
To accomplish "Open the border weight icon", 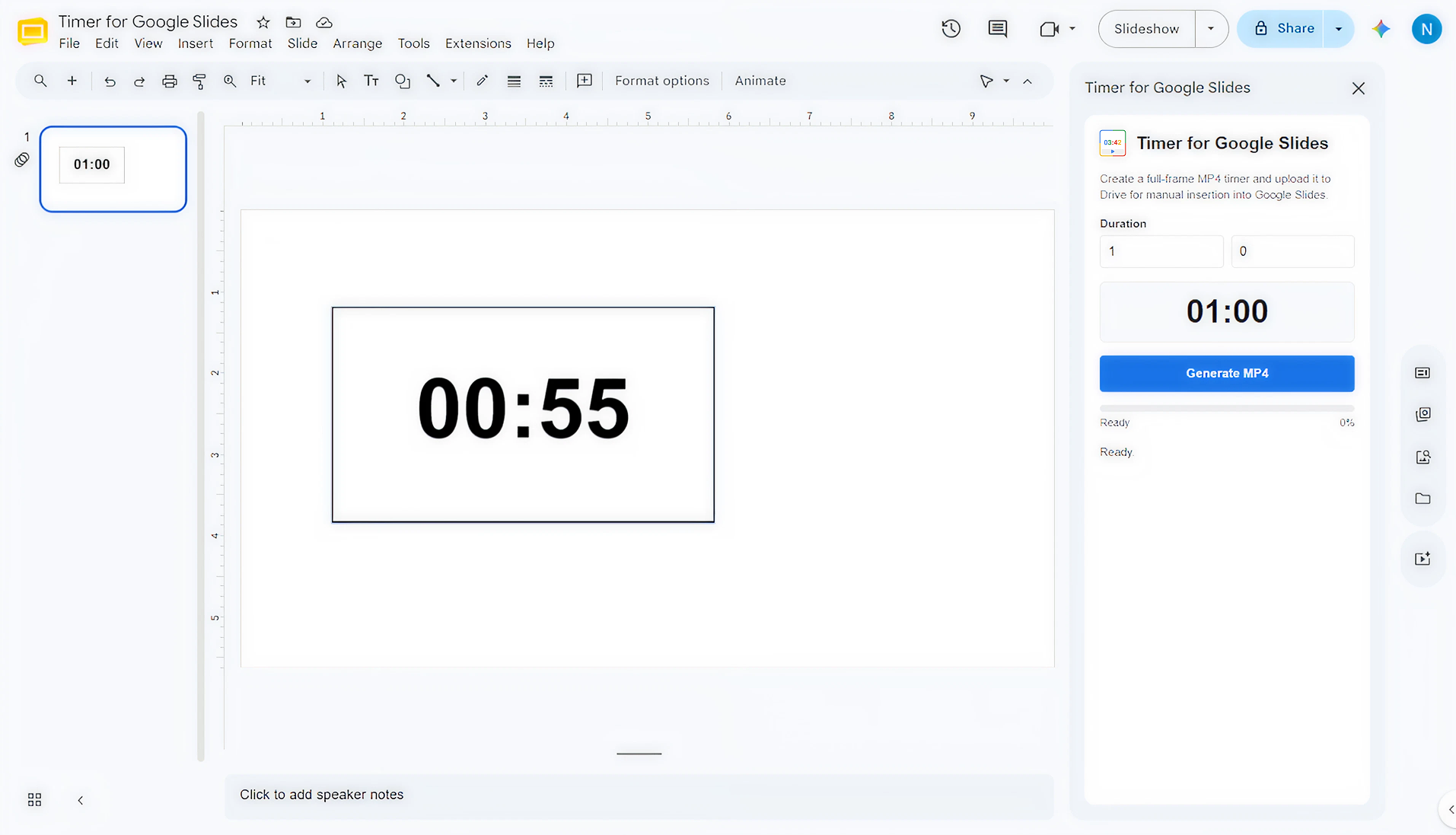I will click(514, 81).
